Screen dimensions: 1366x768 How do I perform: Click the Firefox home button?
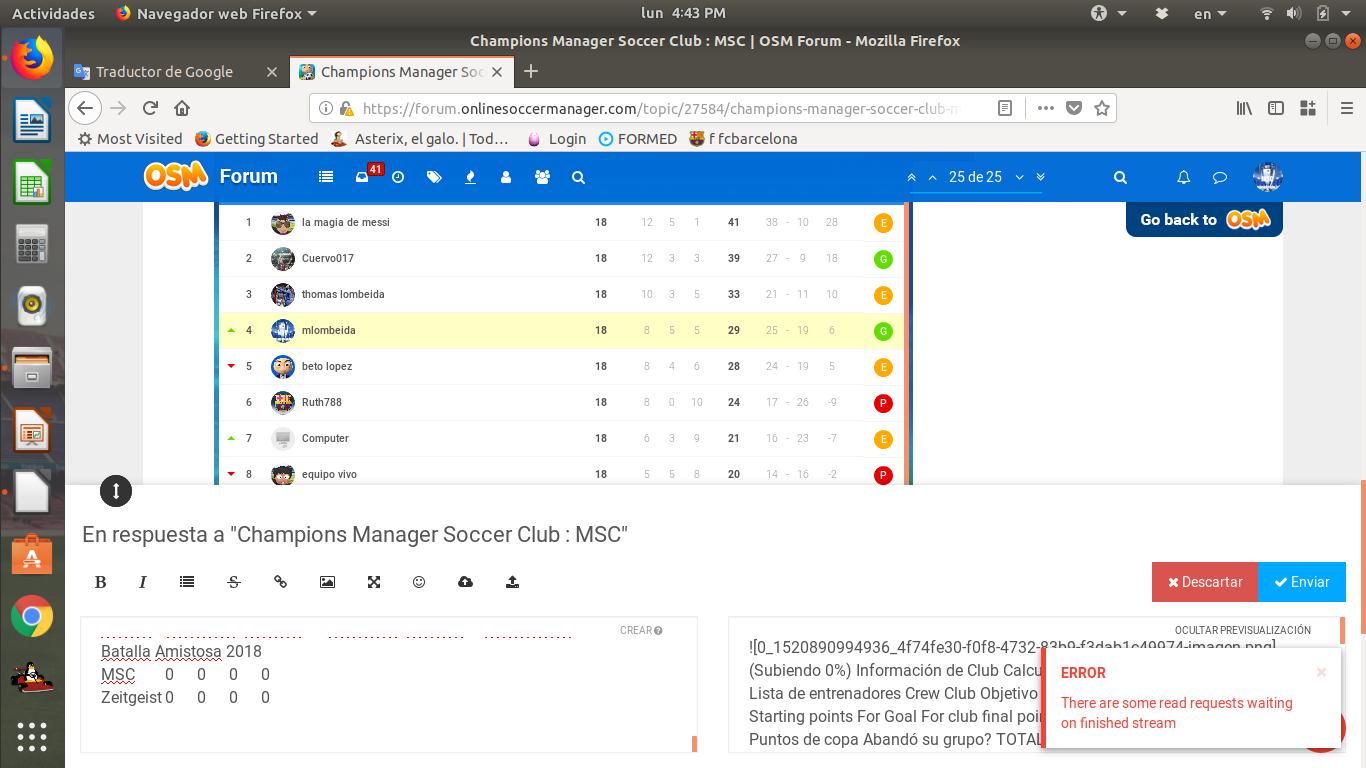pos(182,108)
